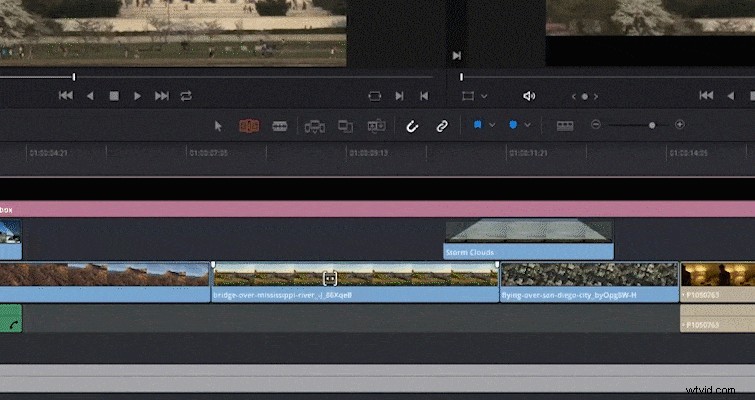Add a blue marker at playhead
This screenshot has height=400, width=755.
513,125
